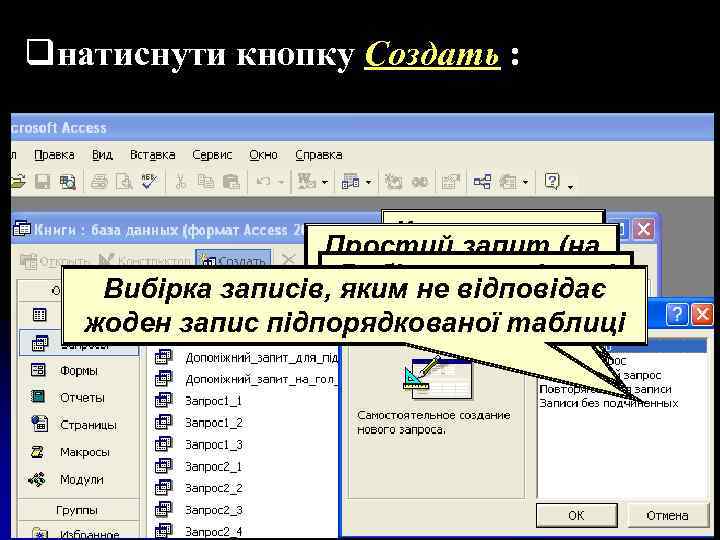Open the Сервис menu
Viewport: 720px width, 540px height.
(x=212, y=155)
